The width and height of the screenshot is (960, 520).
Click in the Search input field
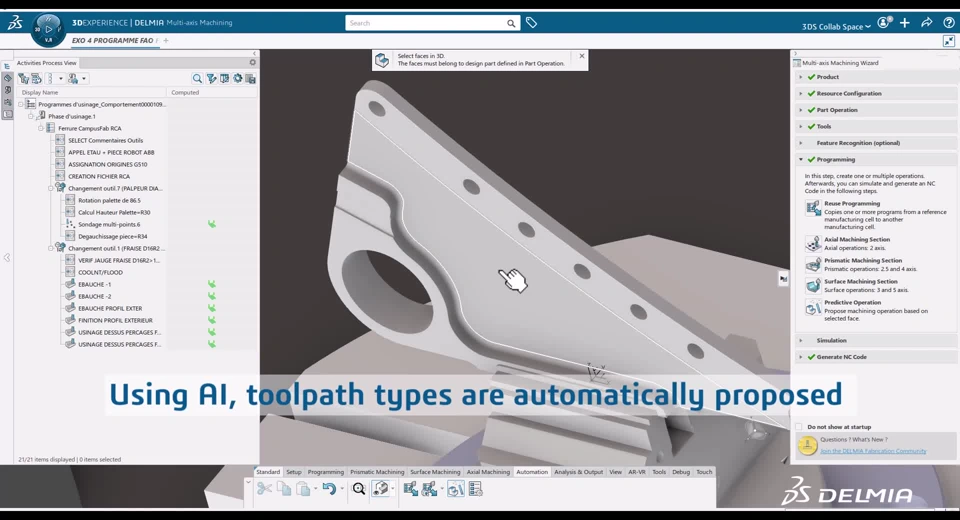426,23
